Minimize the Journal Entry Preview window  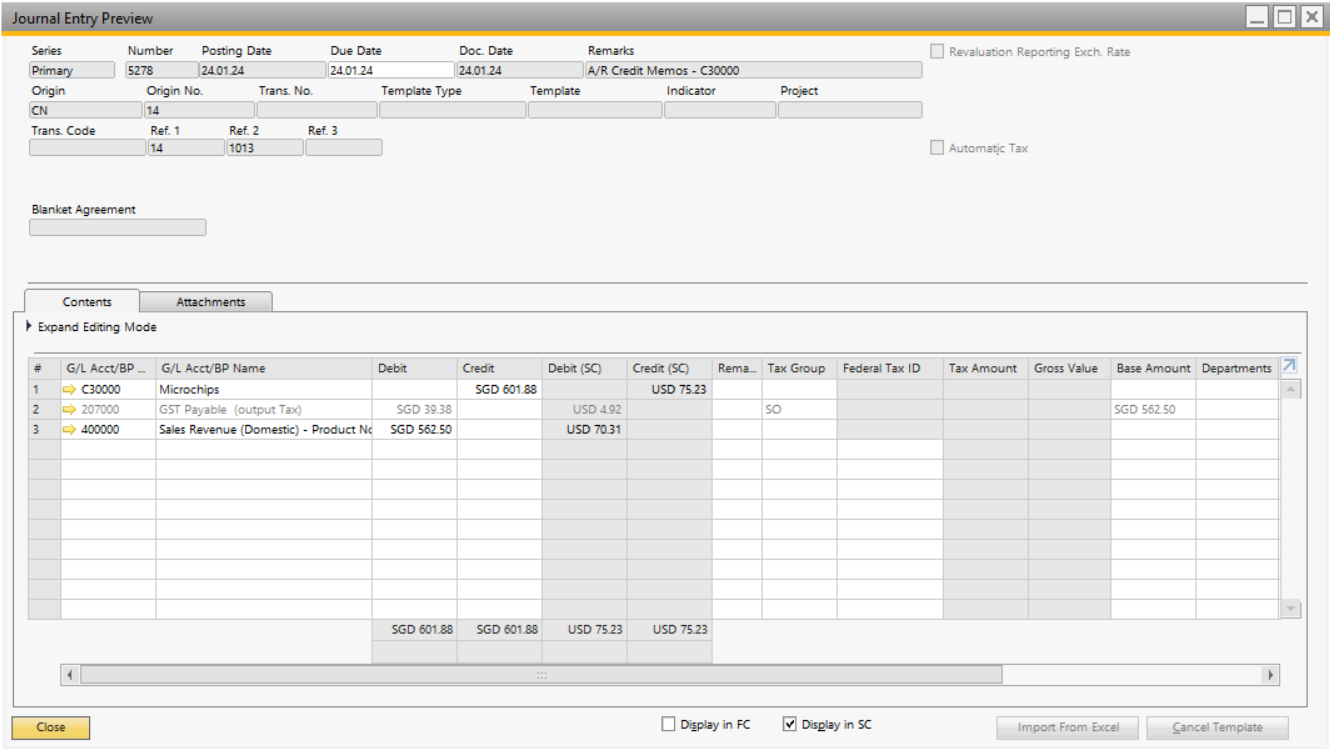tap(1259, 17)
